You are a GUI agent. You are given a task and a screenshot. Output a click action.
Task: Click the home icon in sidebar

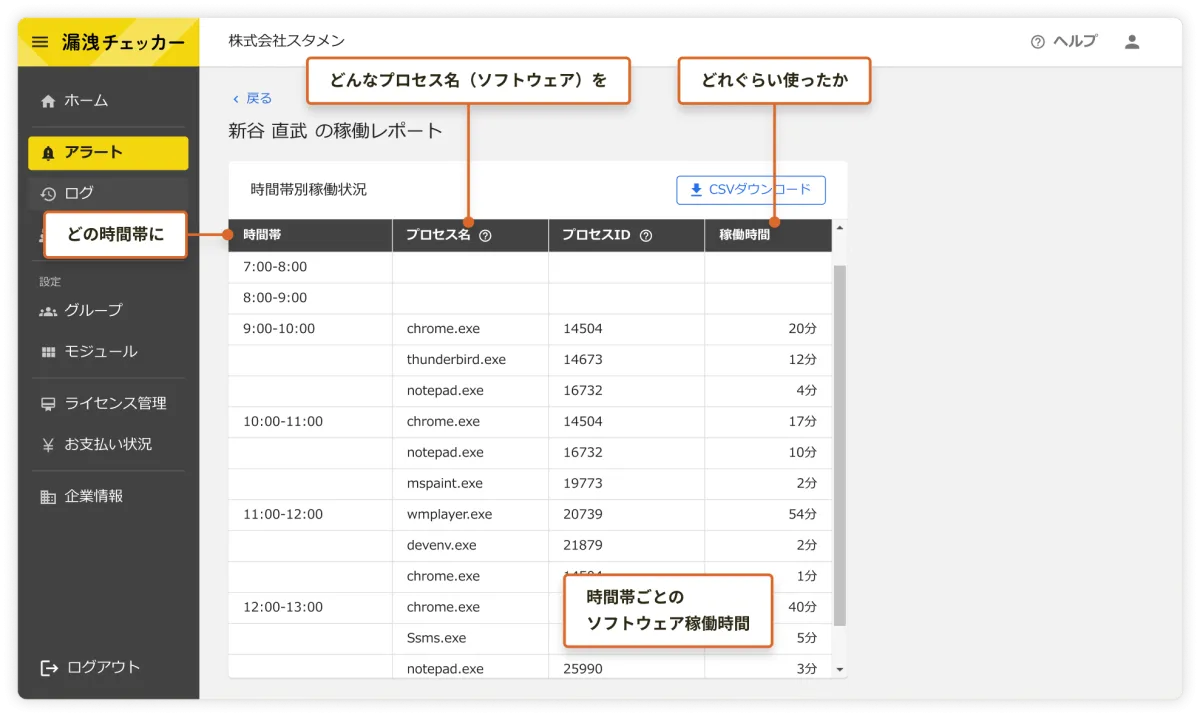48,101
